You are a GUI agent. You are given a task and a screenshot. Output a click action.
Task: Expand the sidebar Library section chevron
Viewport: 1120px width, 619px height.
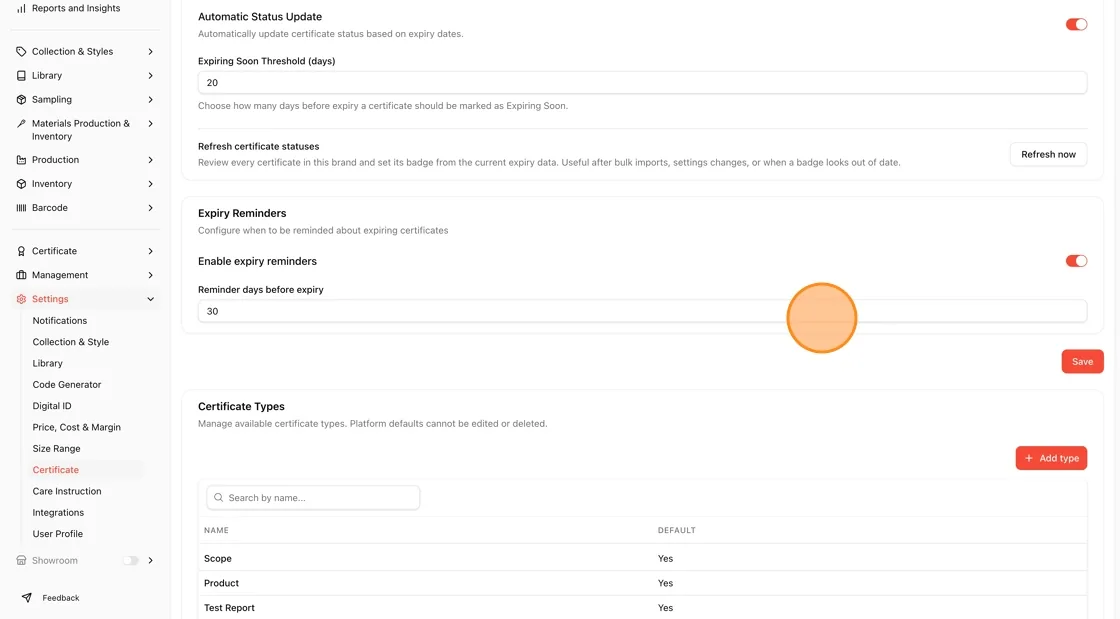tap(150, 76)
